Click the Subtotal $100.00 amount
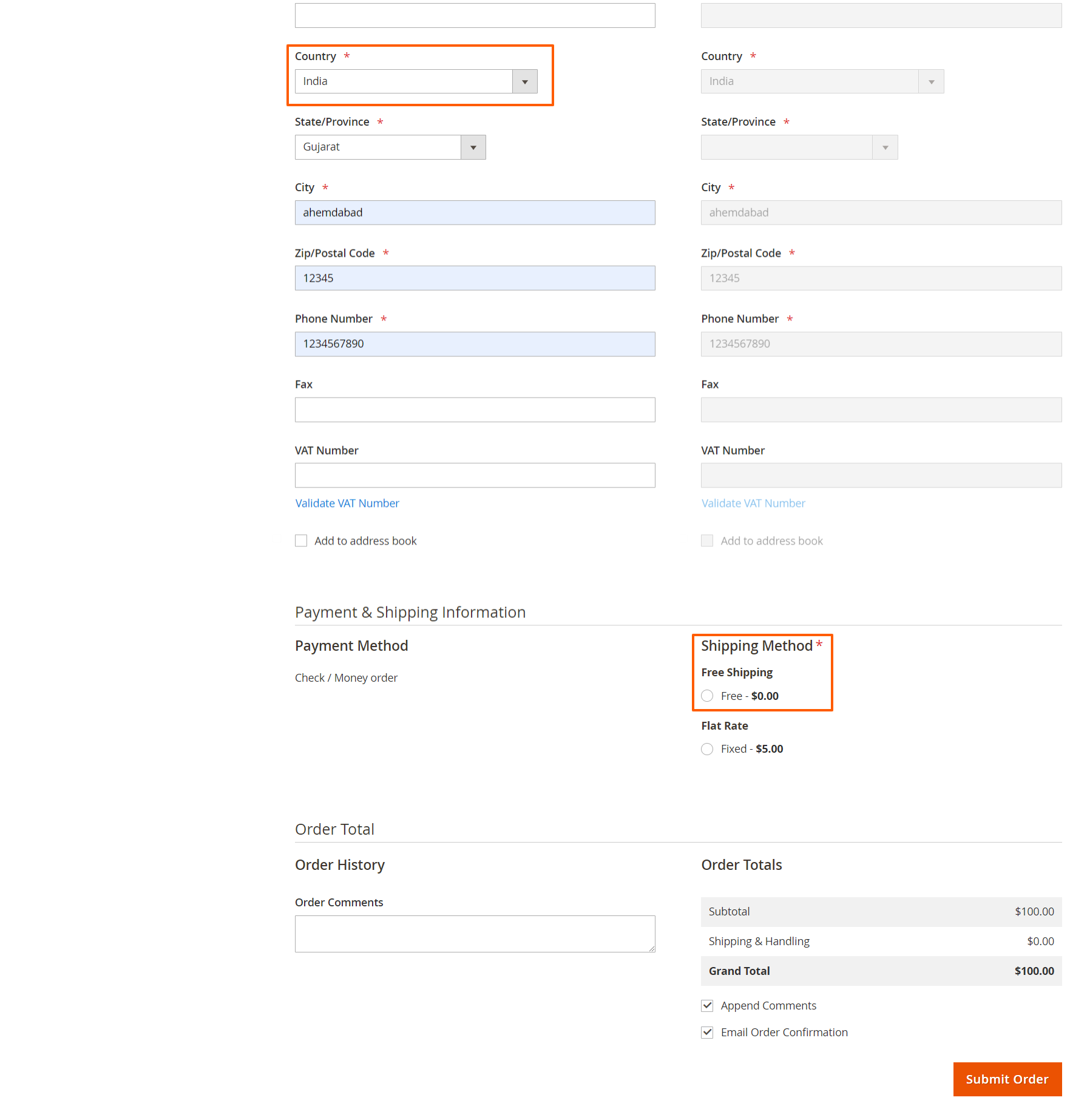Viewport: 1070px width, 1120px height. [x=1034, y=911]
